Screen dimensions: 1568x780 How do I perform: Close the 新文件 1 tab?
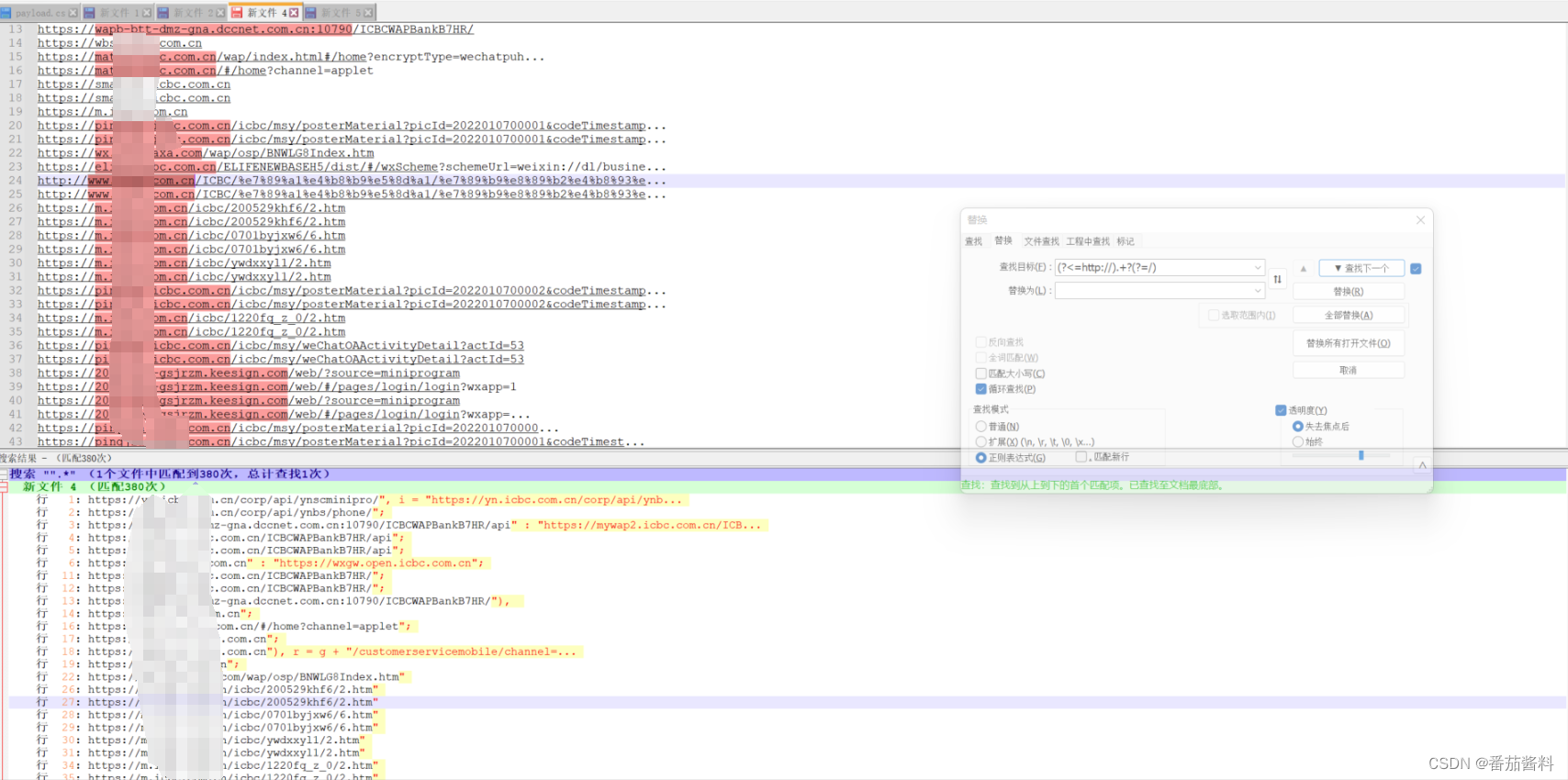pyautogui.click(x=147, y=13)
